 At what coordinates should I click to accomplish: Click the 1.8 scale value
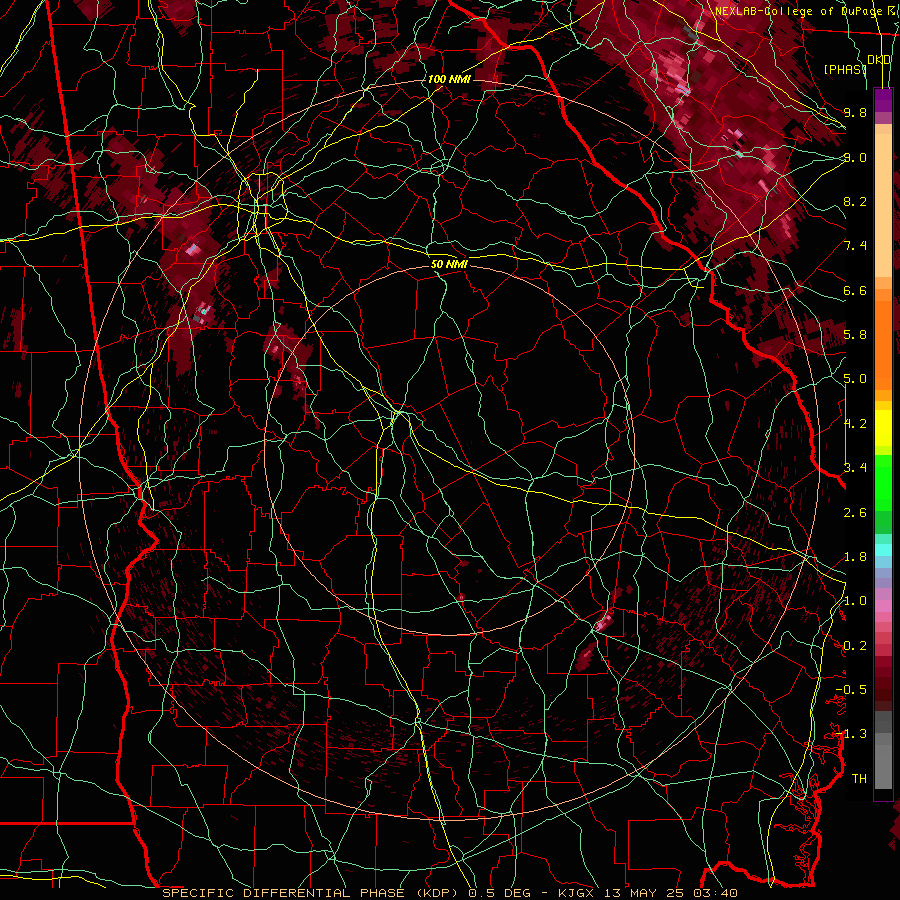tap(855, 557)
